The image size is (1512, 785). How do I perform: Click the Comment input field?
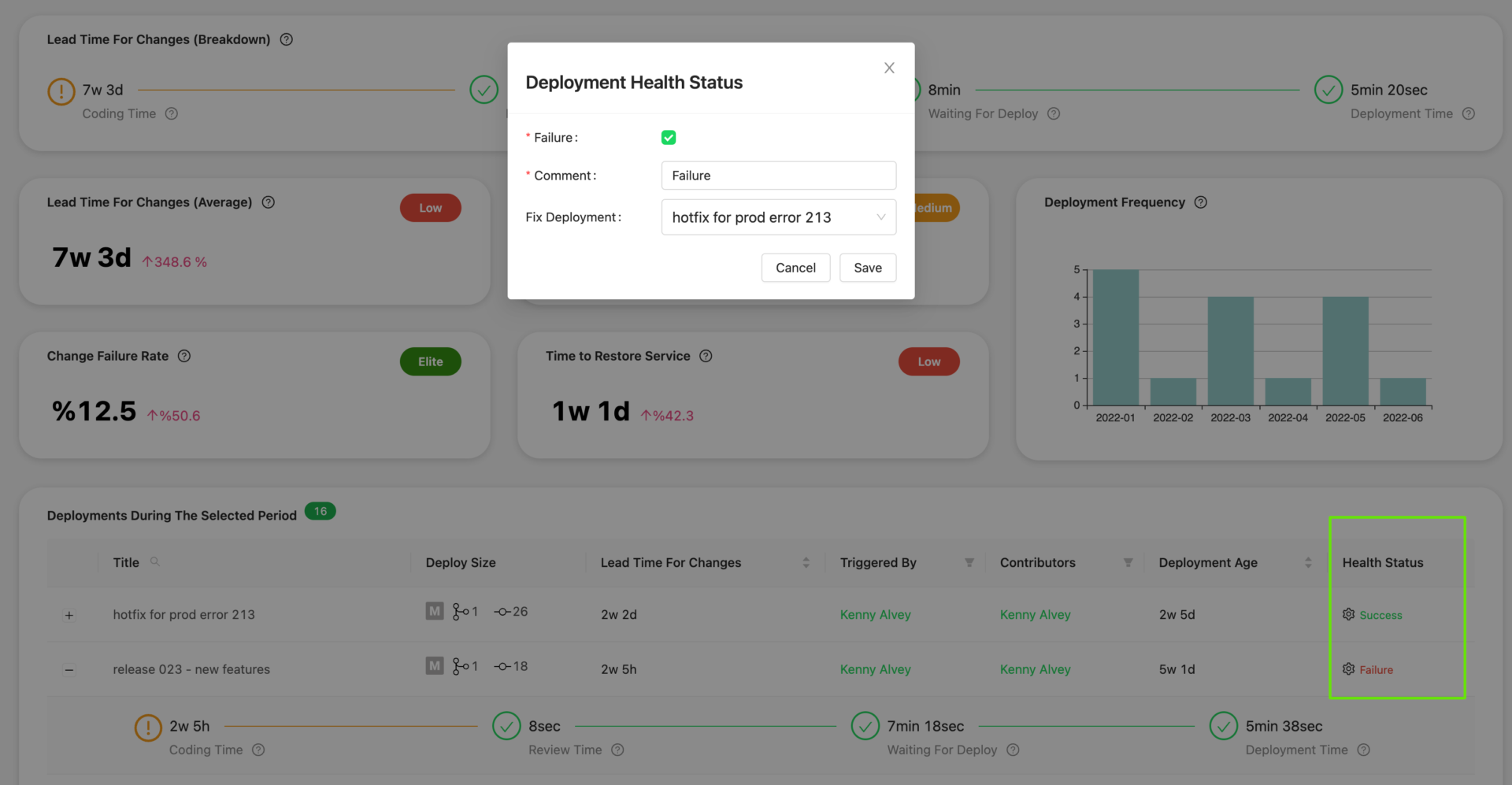778,176
